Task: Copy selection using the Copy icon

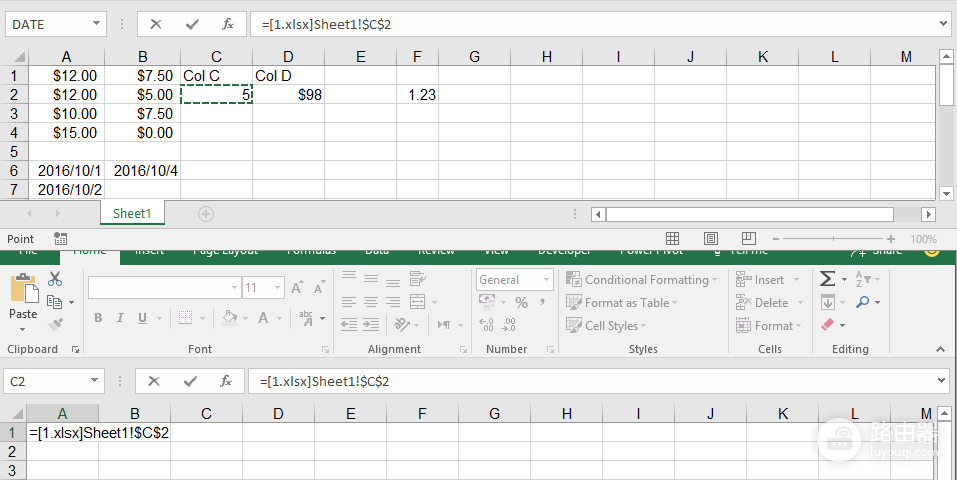Action: [54, 302]
